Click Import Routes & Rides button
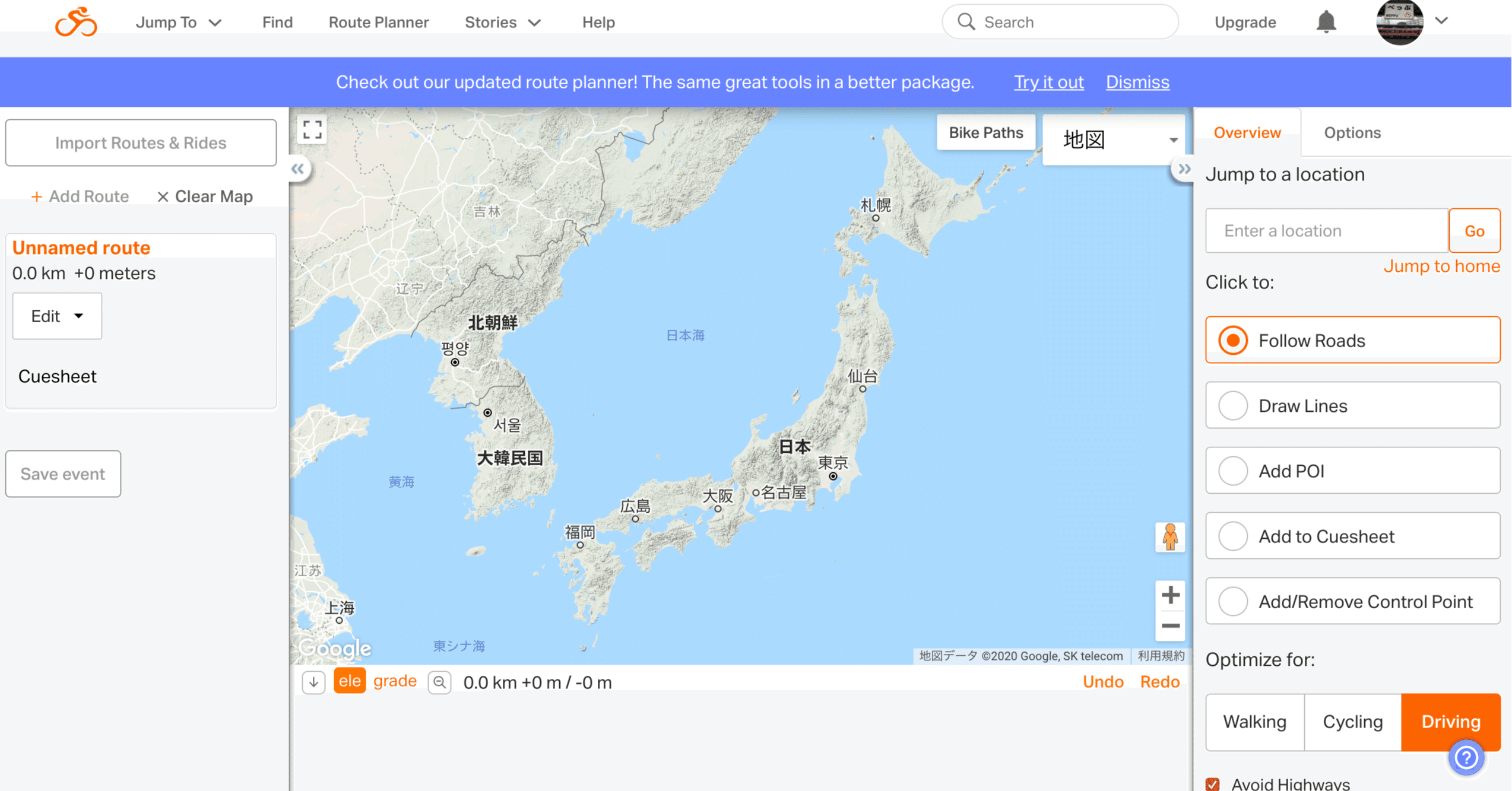The width and height of the screenshot is (1512, 791). [x=141, y=143]
